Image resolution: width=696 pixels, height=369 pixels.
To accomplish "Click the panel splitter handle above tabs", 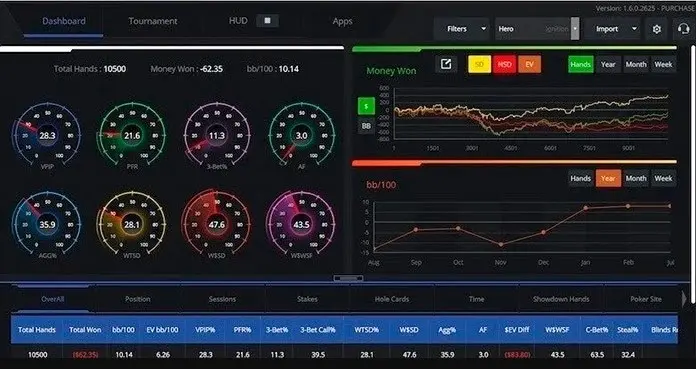I will click(348, 278).
